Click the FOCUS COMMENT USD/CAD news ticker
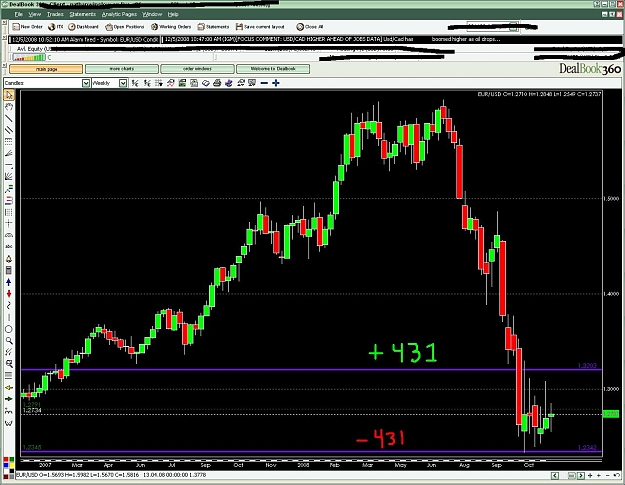625x485 pixels. 333,39
